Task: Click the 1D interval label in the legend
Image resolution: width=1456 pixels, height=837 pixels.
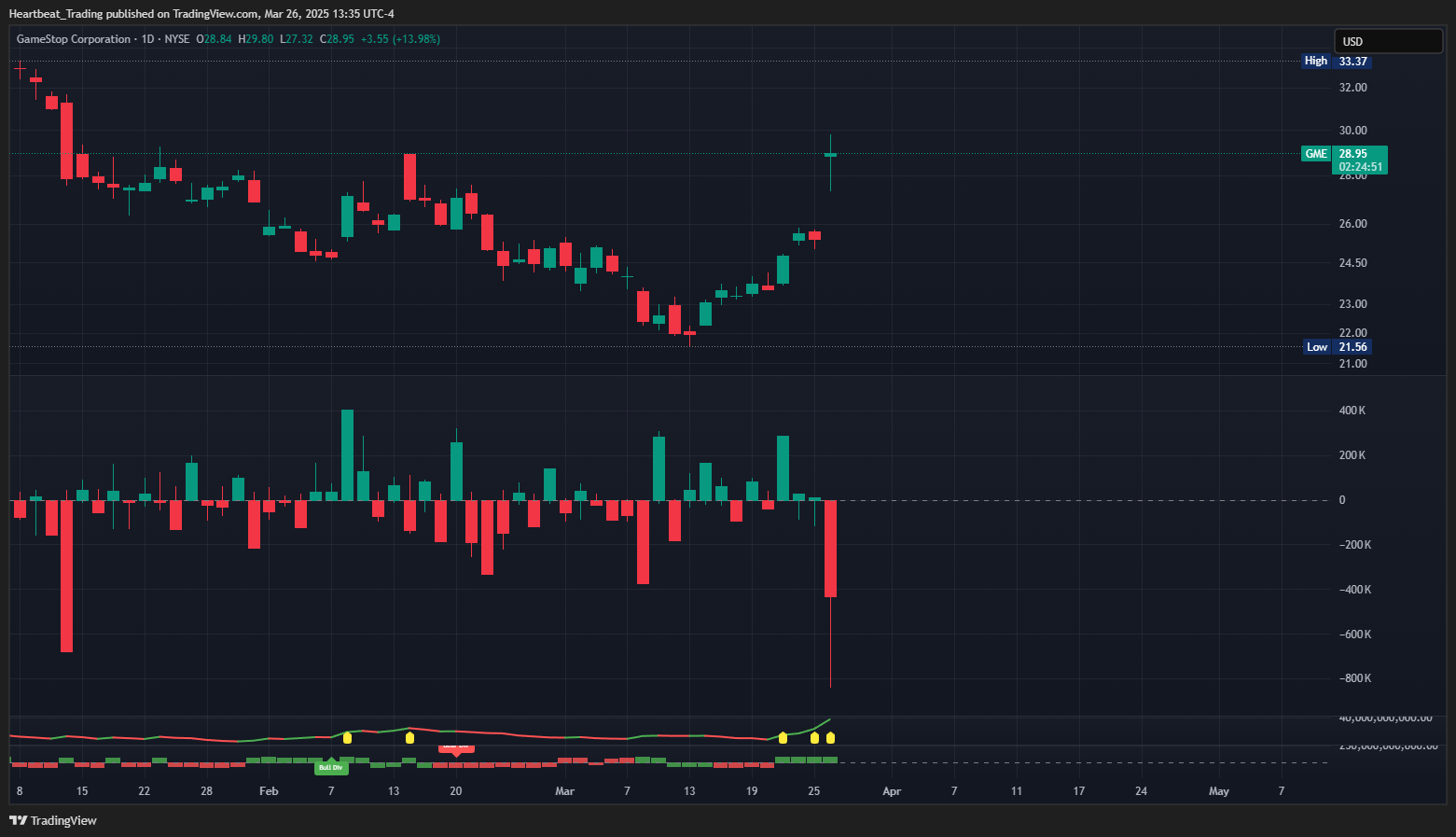Action: click(x=147, y=39)
